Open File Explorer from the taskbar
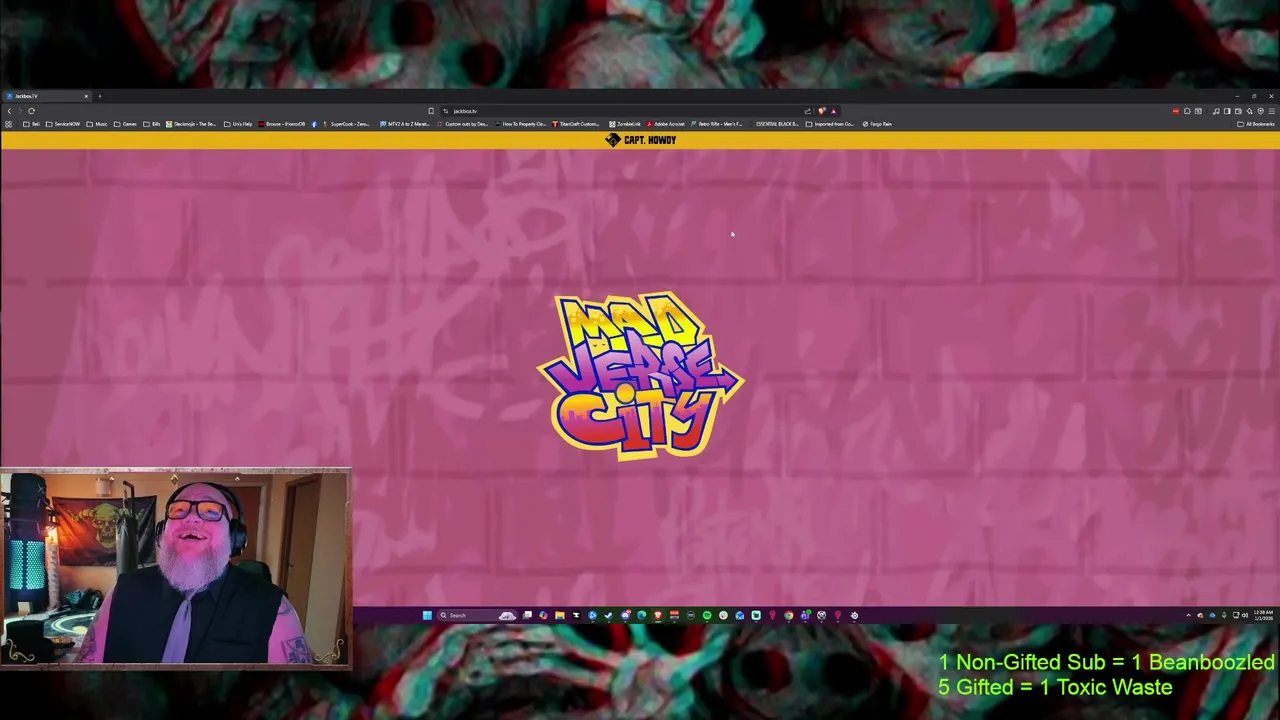The height and width of the screenshot is (720, 1280). 560,615
